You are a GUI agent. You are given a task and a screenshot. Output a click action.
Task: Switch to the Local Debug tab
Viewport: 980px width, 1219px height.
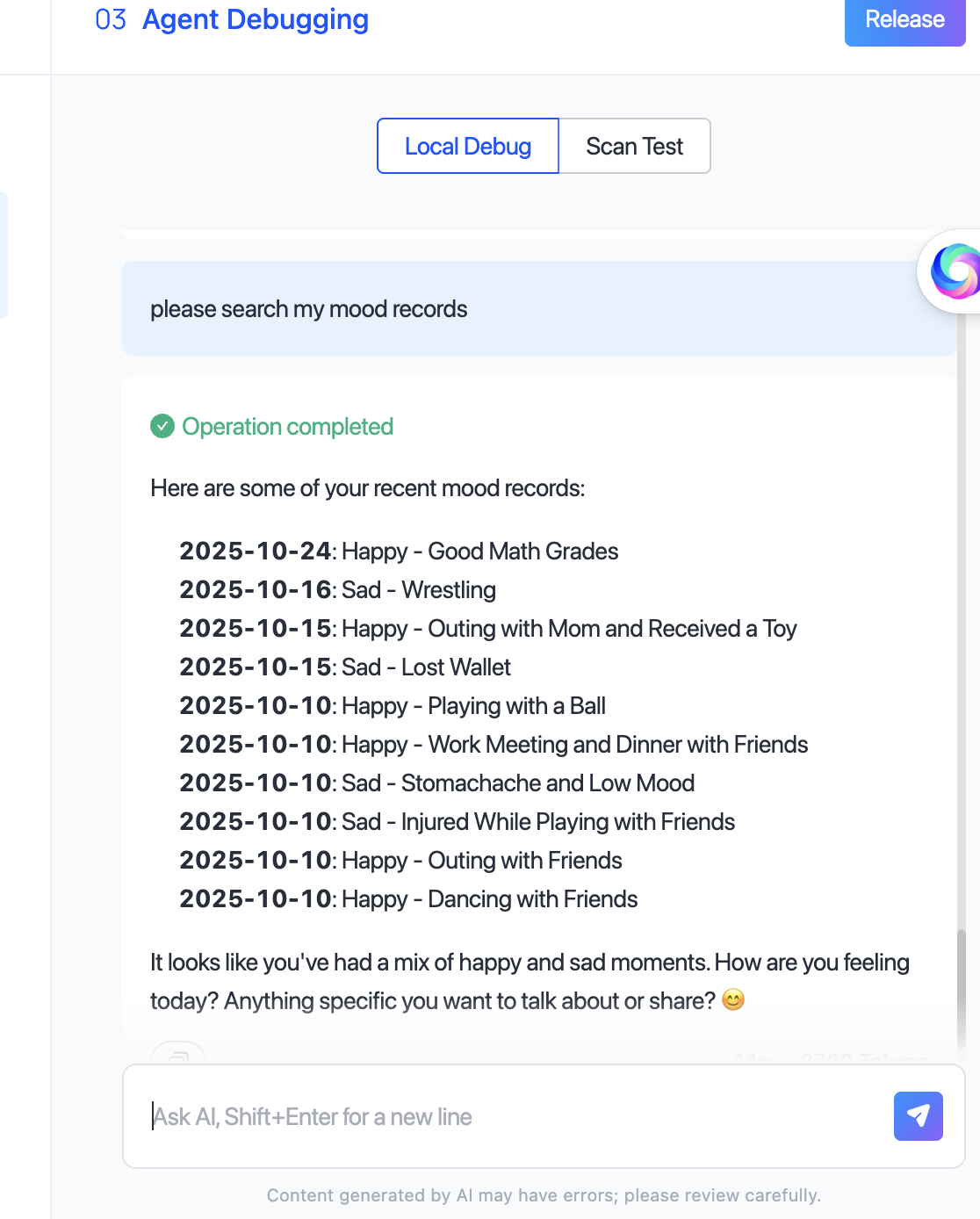[468, 147]
